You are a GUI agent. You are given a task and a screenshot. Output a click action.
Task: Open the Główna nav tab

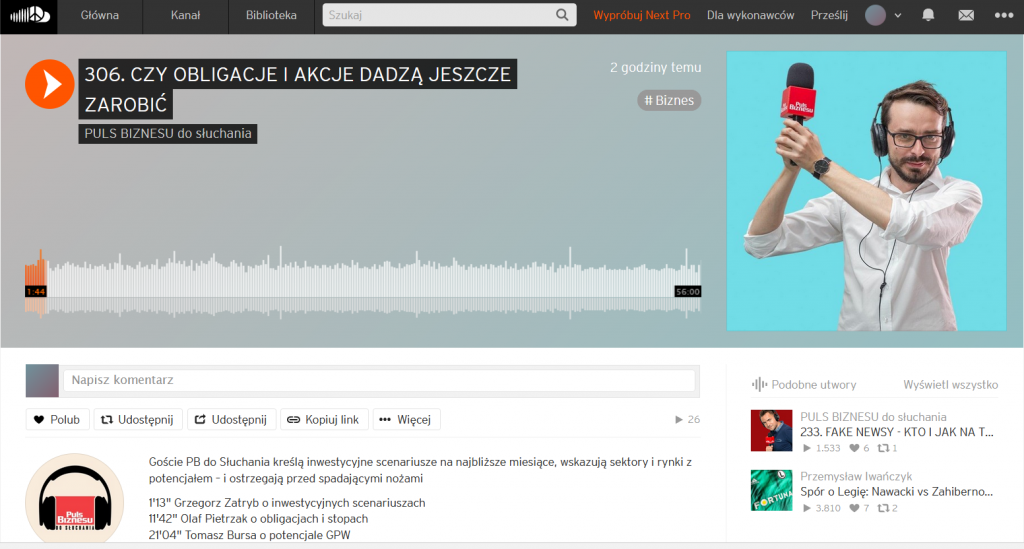100,15
